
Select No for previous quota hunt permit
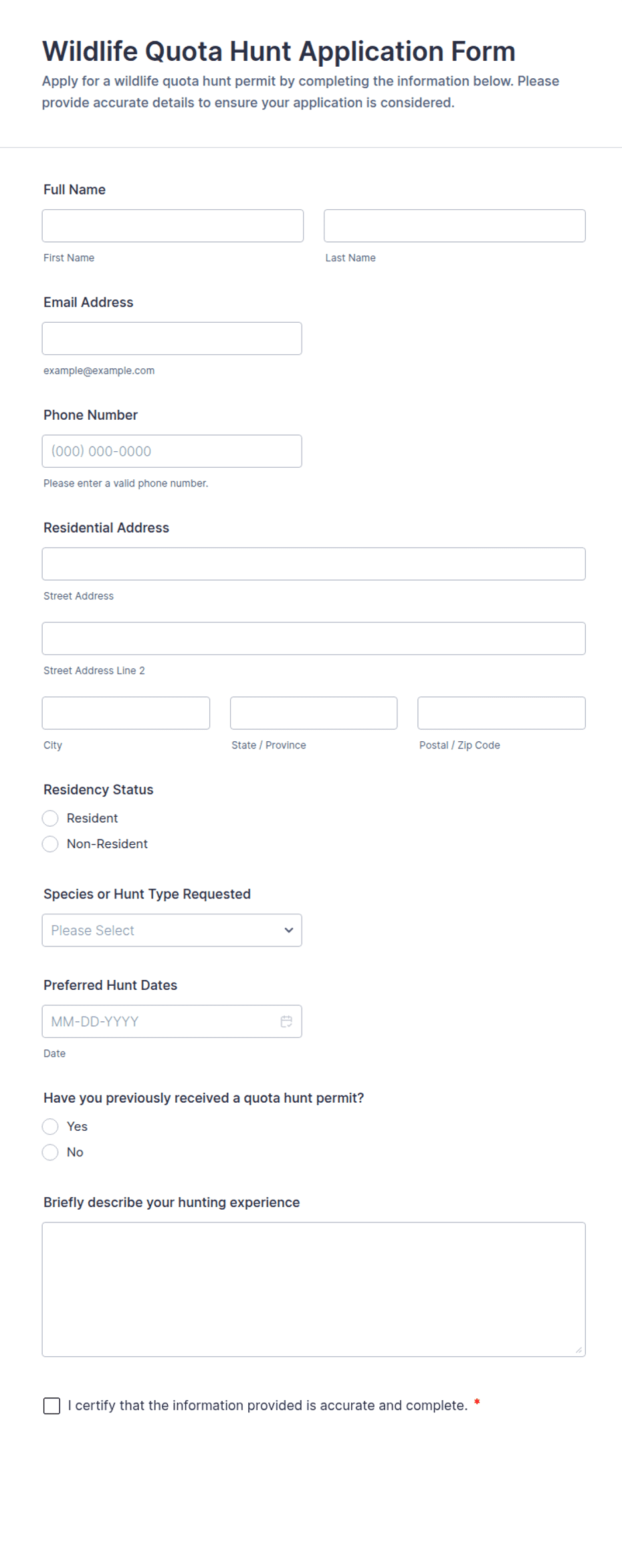tap(50, 1152)
